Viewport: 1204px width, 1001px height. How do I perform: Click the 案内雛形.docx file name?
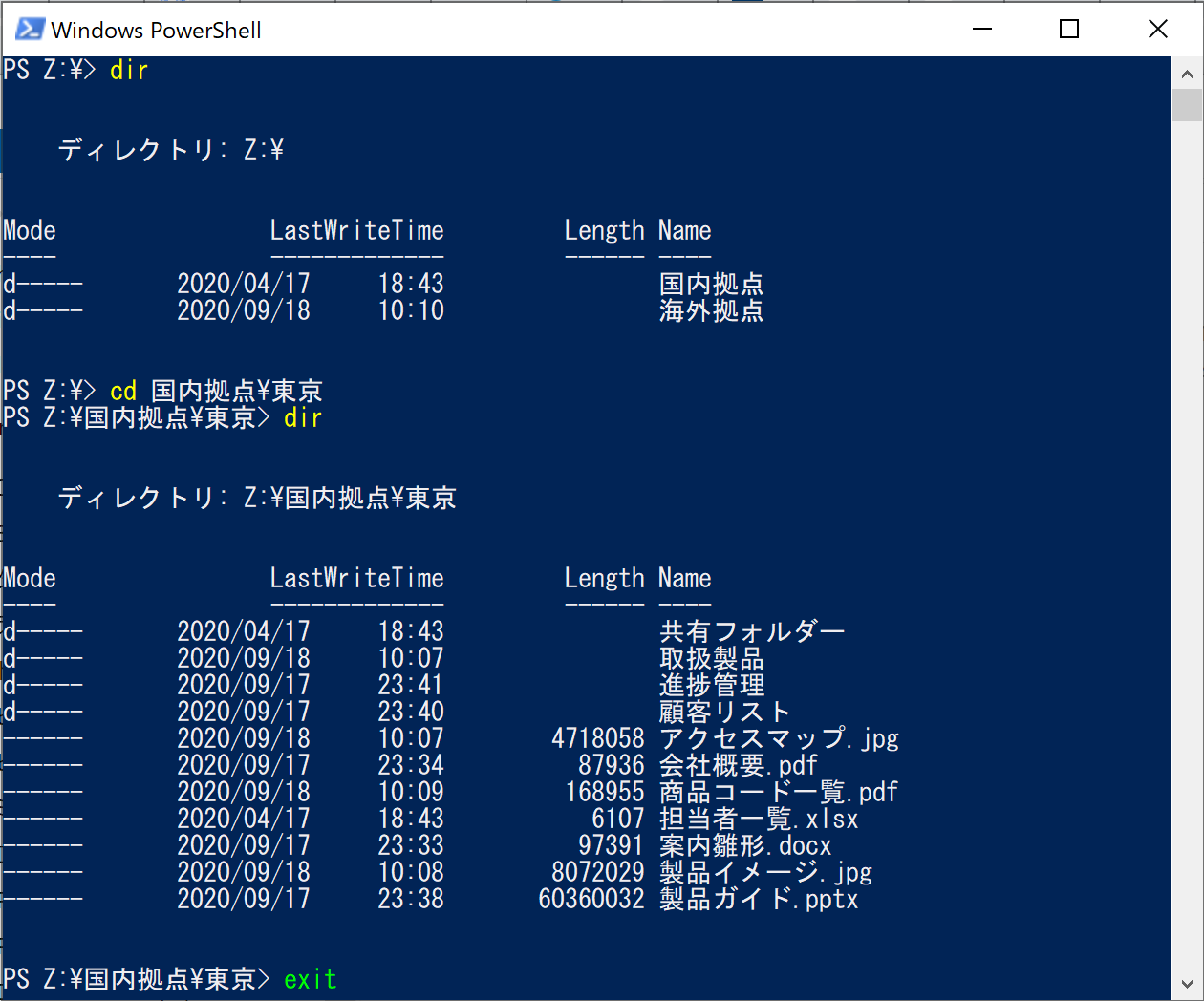click(745, 846)
